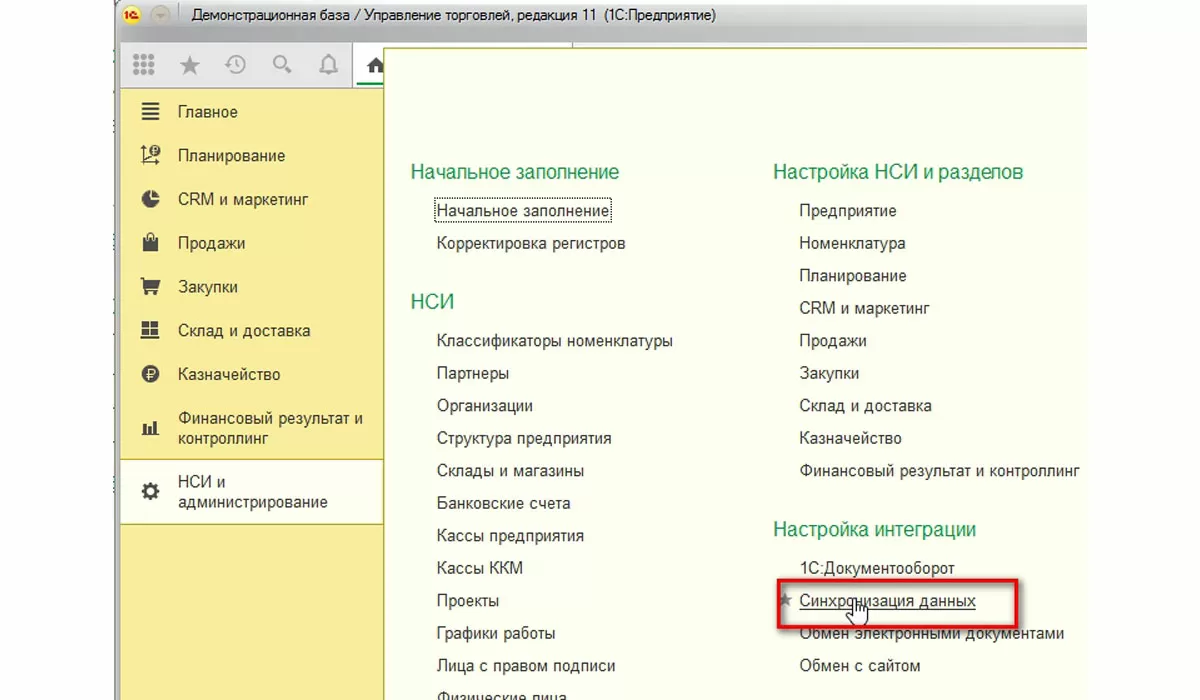Open Предприятие settings link

pyautogui.click(x=848, y=211)
